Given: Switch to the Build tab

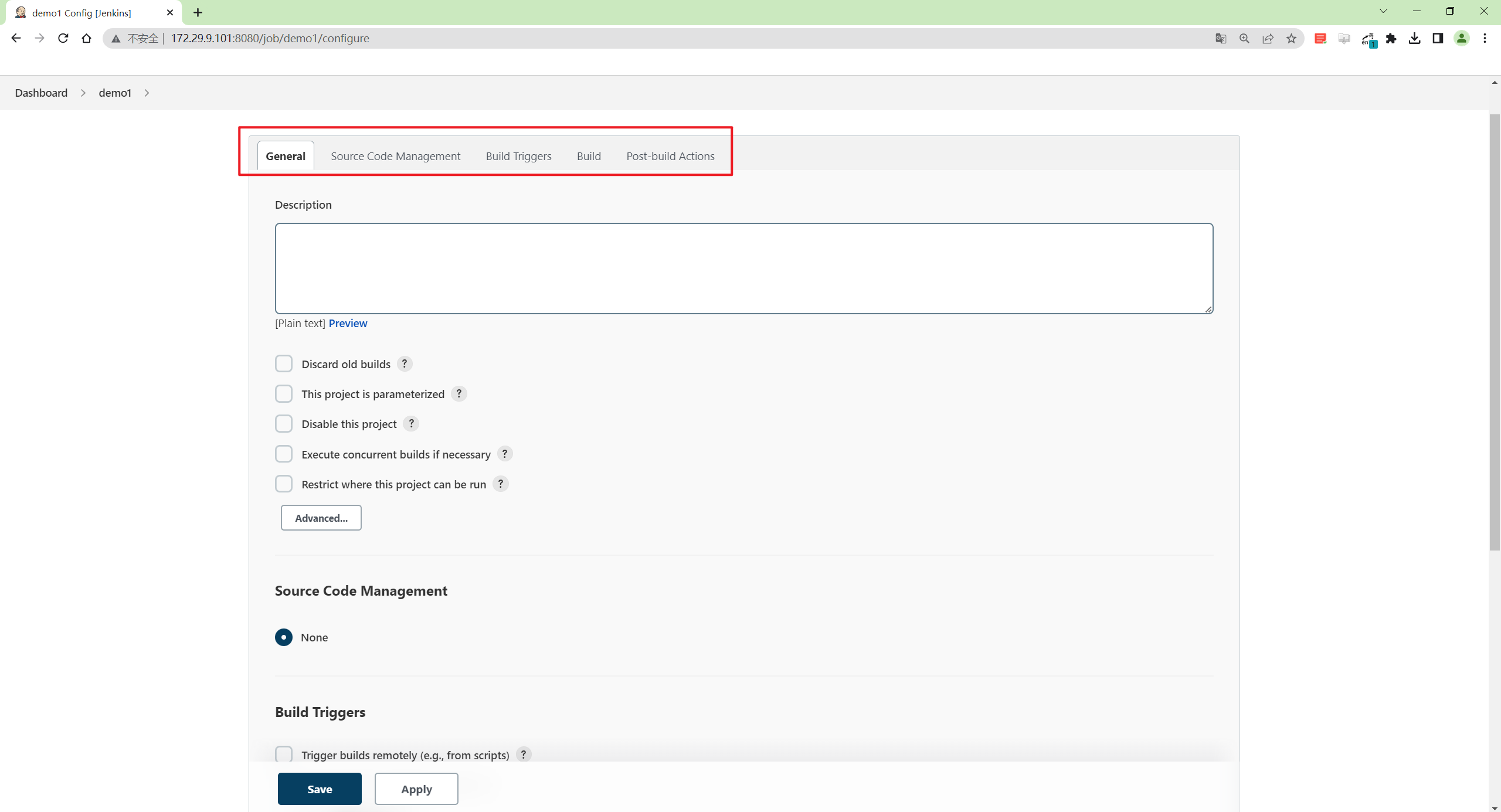Looking at the screenshot, I should pyautogui.click(x=589, y=156).
